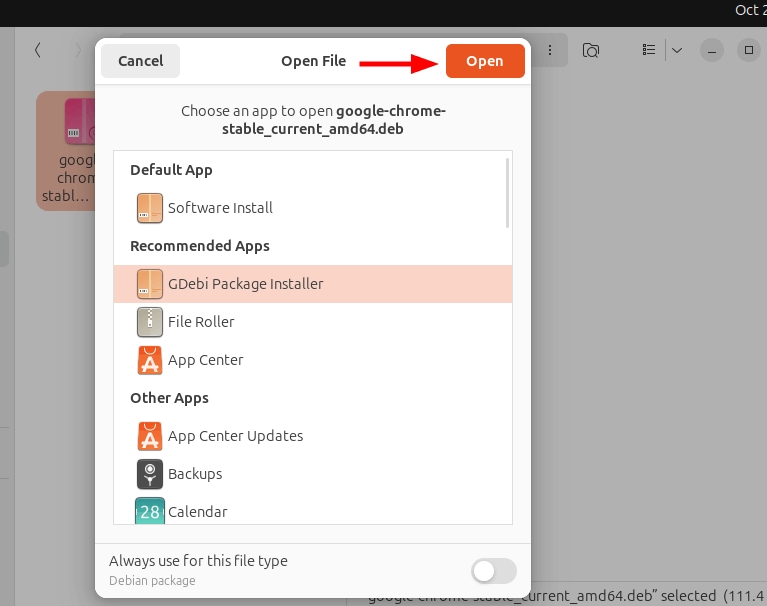Click the App Center icon

coord(150,360)
